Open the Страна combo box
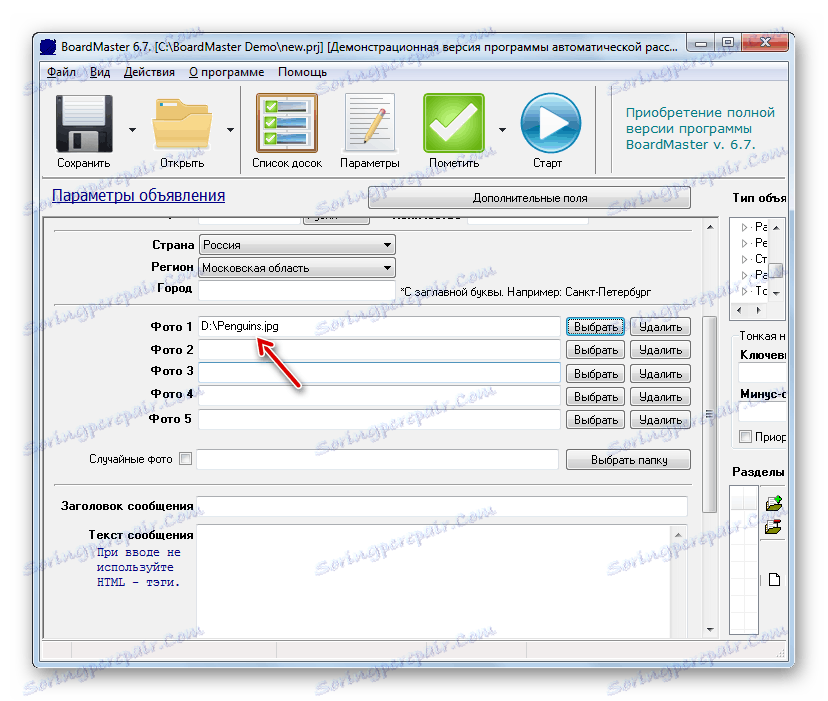The width and height of the screenshot is (828, 701). 297,245
